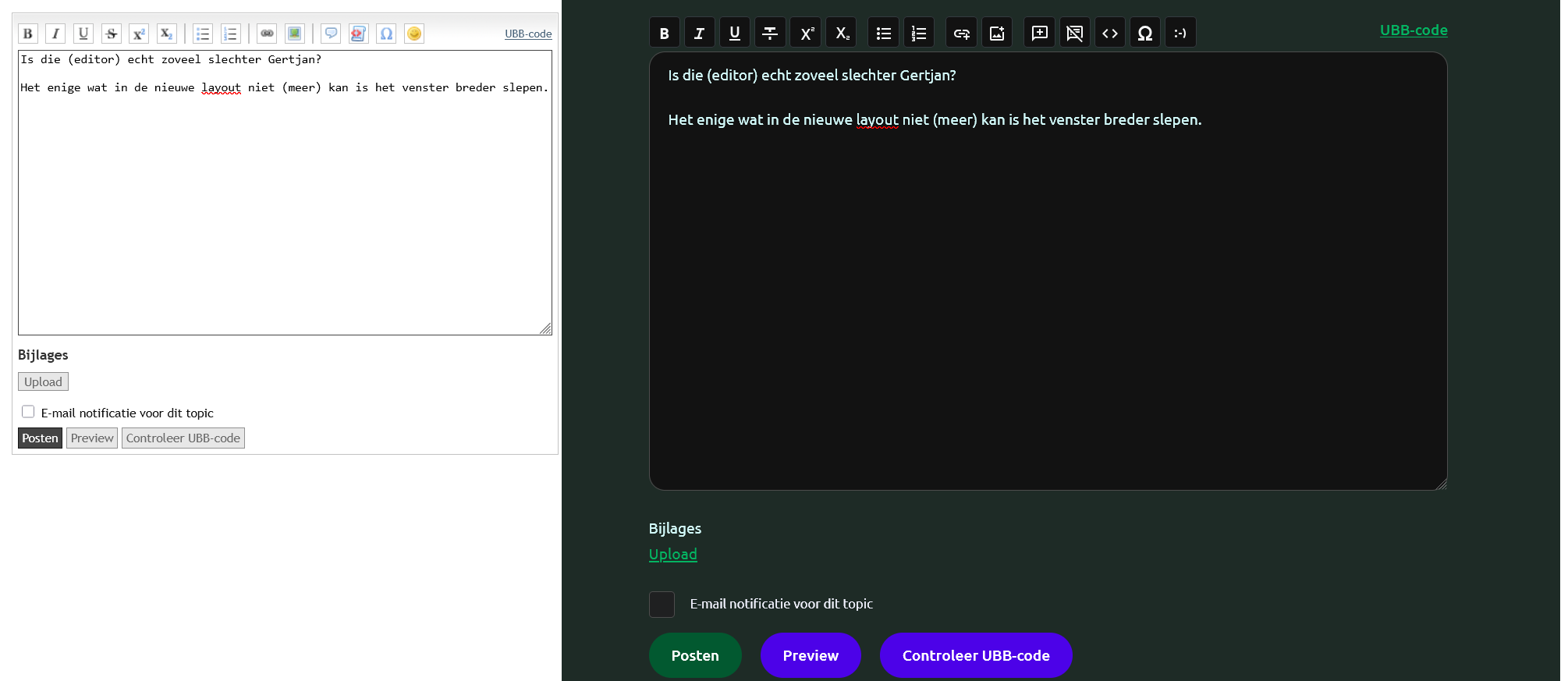Screen dimensions: 1568x681
Task: Click the grey Upload button under Bijlages
Action: tap(43, 381)
